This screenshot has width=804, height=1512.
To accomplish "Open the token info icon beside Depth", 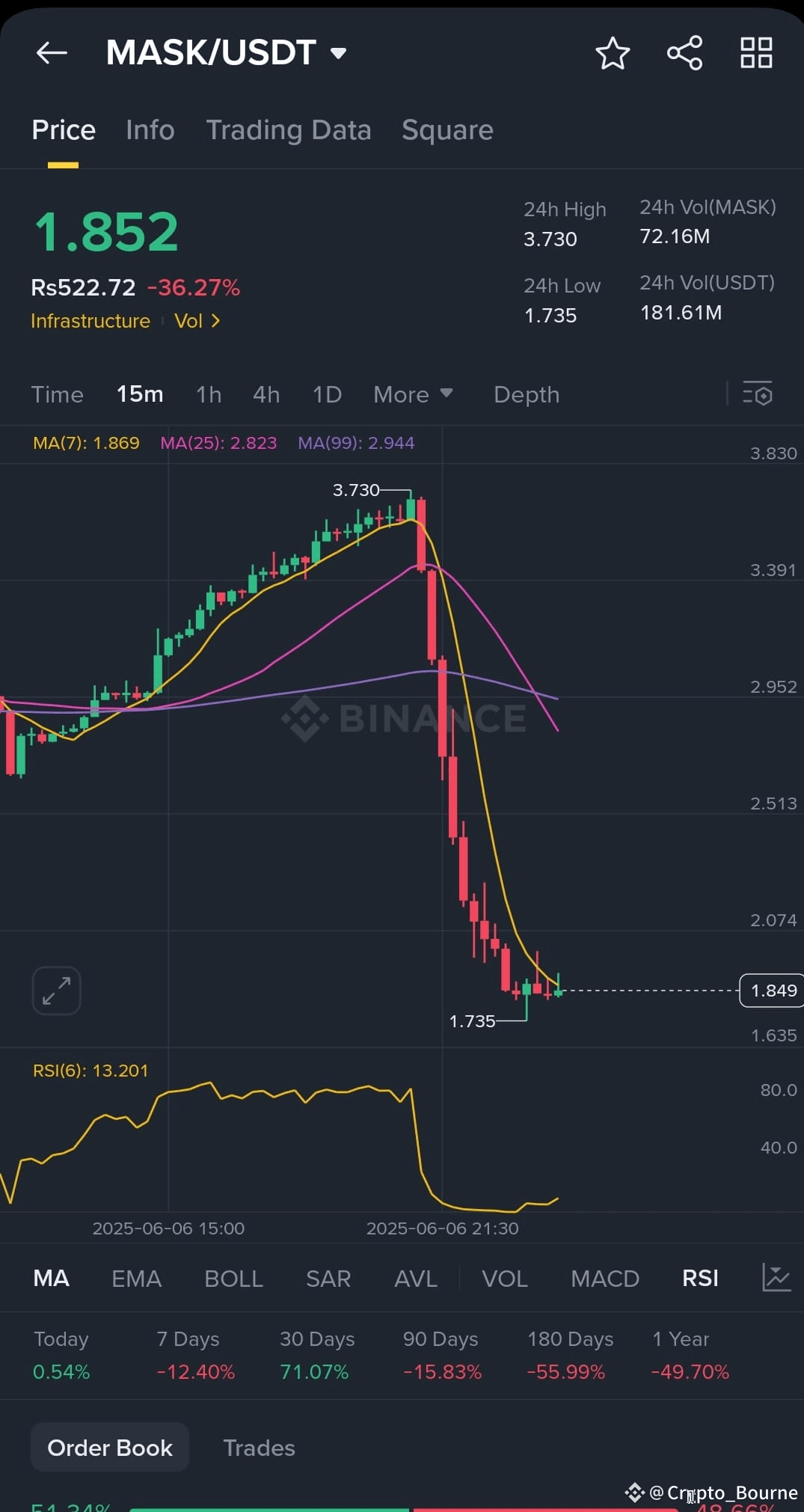I will [x=758, y=394].
